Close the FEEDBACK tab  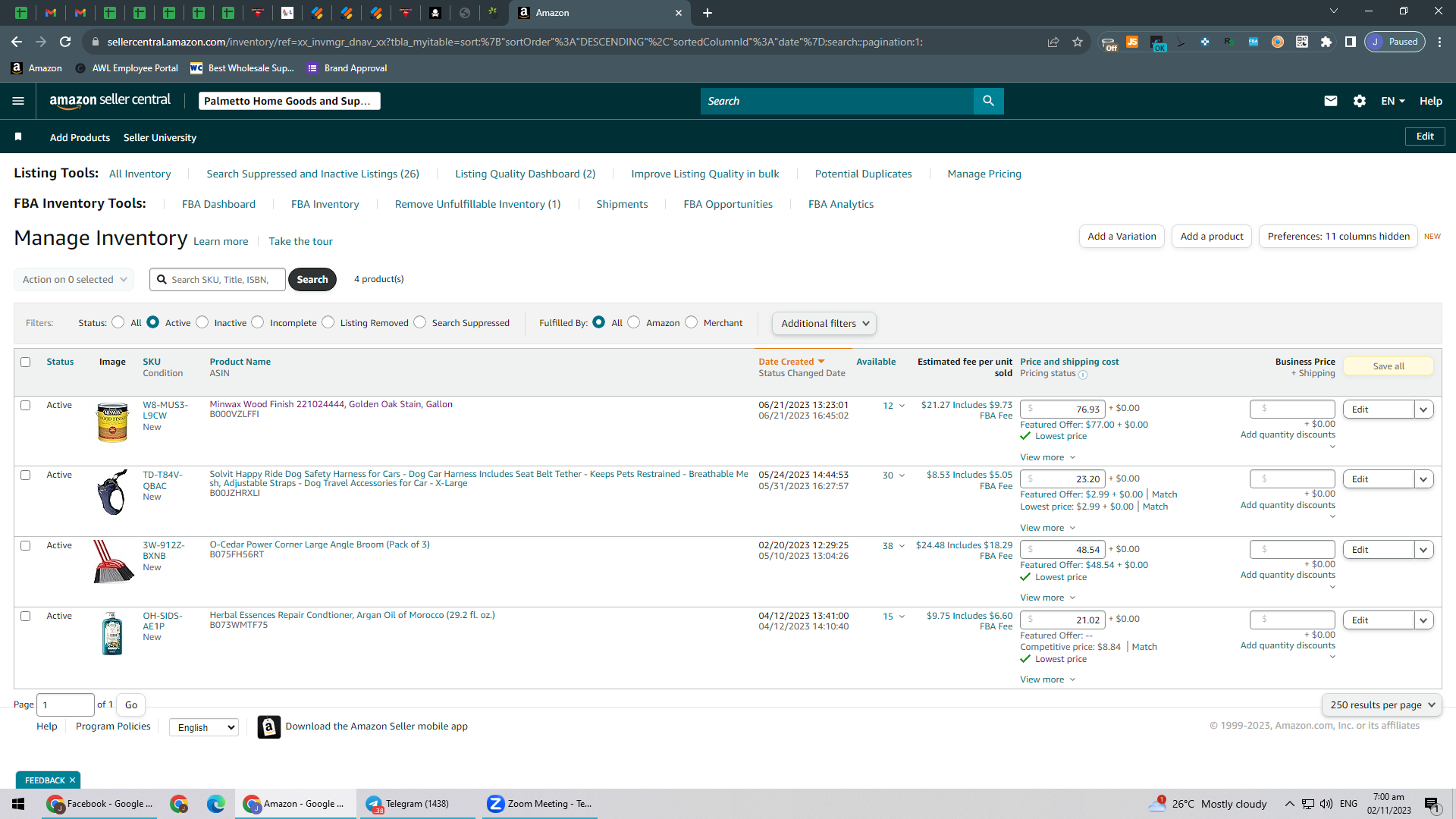pyautogui.click(x=73, y=780)
